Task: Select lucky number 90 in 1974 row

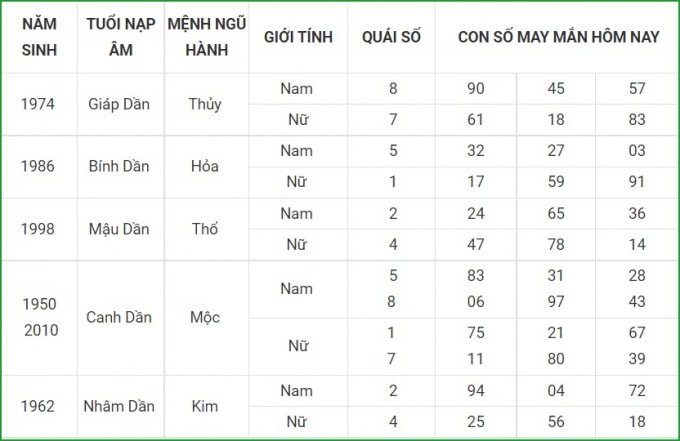Action: 476,88
